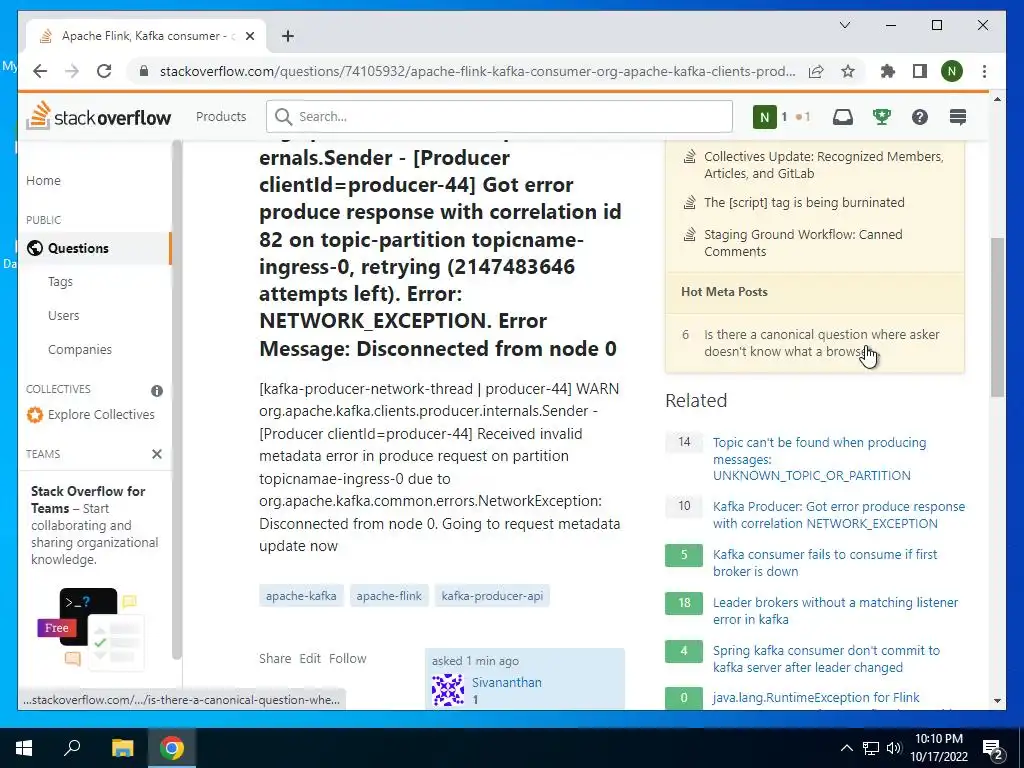The image size is (1024, 768).
Task: Open Staging Ground Workflow: Canned Comments
Action: click(x=803, y=243)
